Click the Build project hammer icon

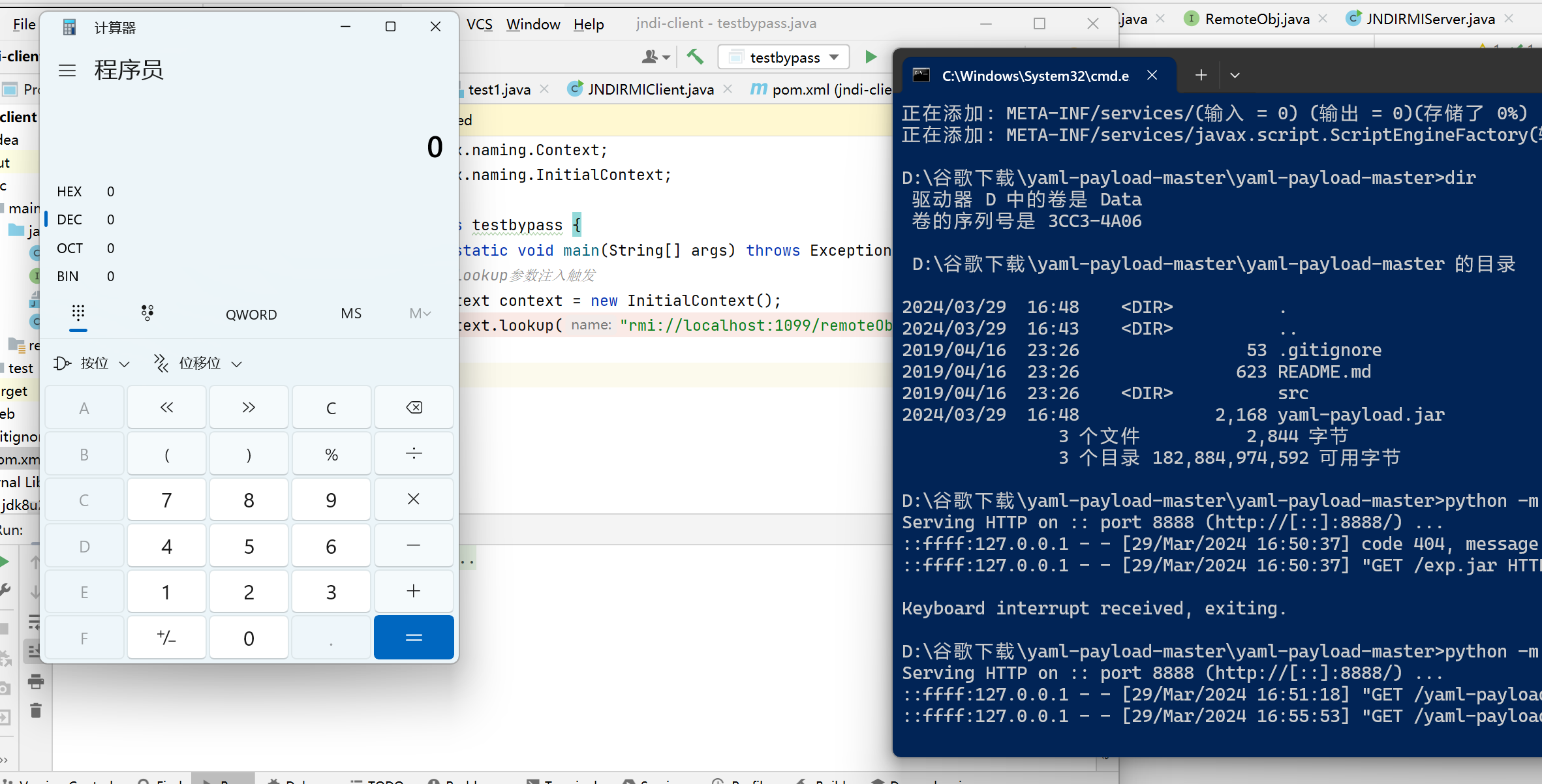click(x=695, y=57)
